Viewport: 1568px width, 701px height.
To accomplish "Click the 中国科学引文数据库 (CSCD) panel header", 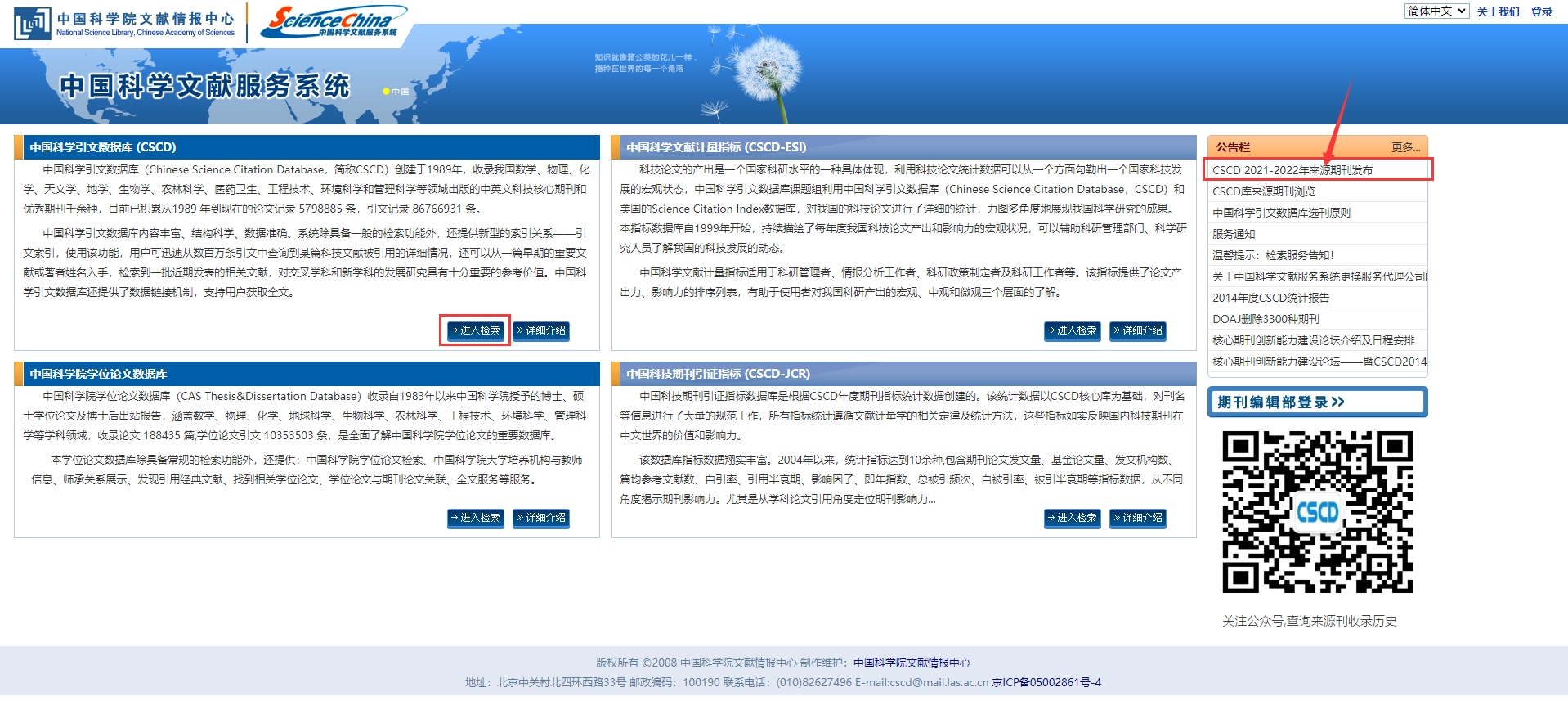I will coord(307,147).
